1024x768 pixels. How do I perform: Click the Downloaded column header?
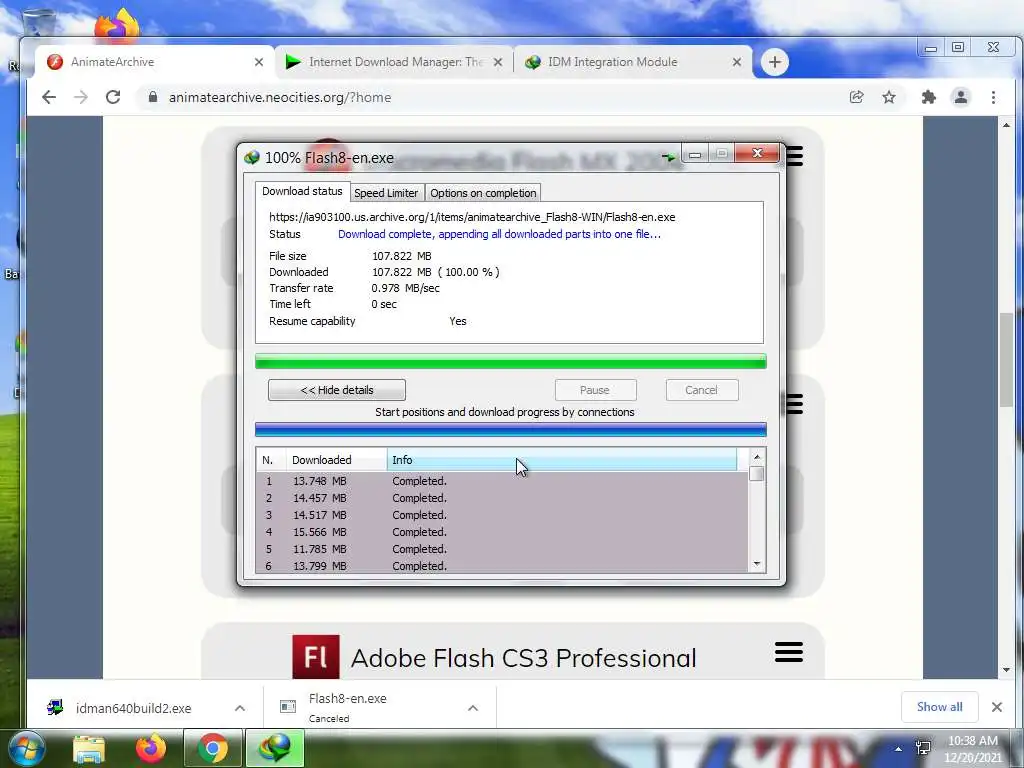336,460
